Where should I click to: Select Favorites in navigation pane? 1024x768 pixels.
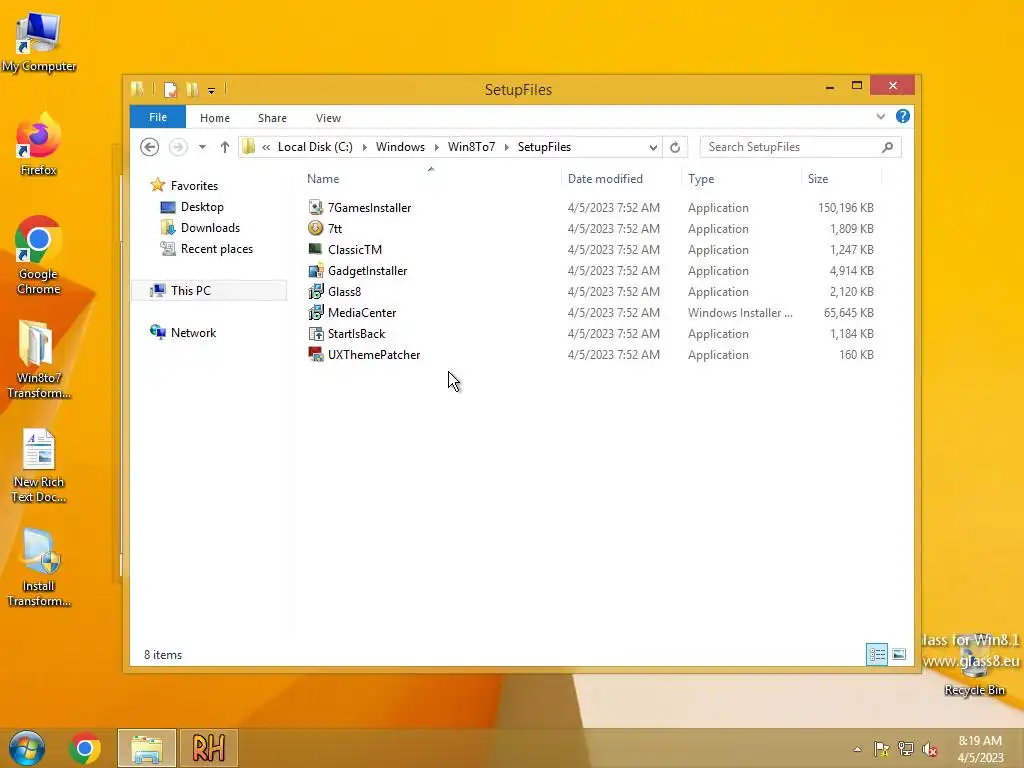[x=195, y=186]
